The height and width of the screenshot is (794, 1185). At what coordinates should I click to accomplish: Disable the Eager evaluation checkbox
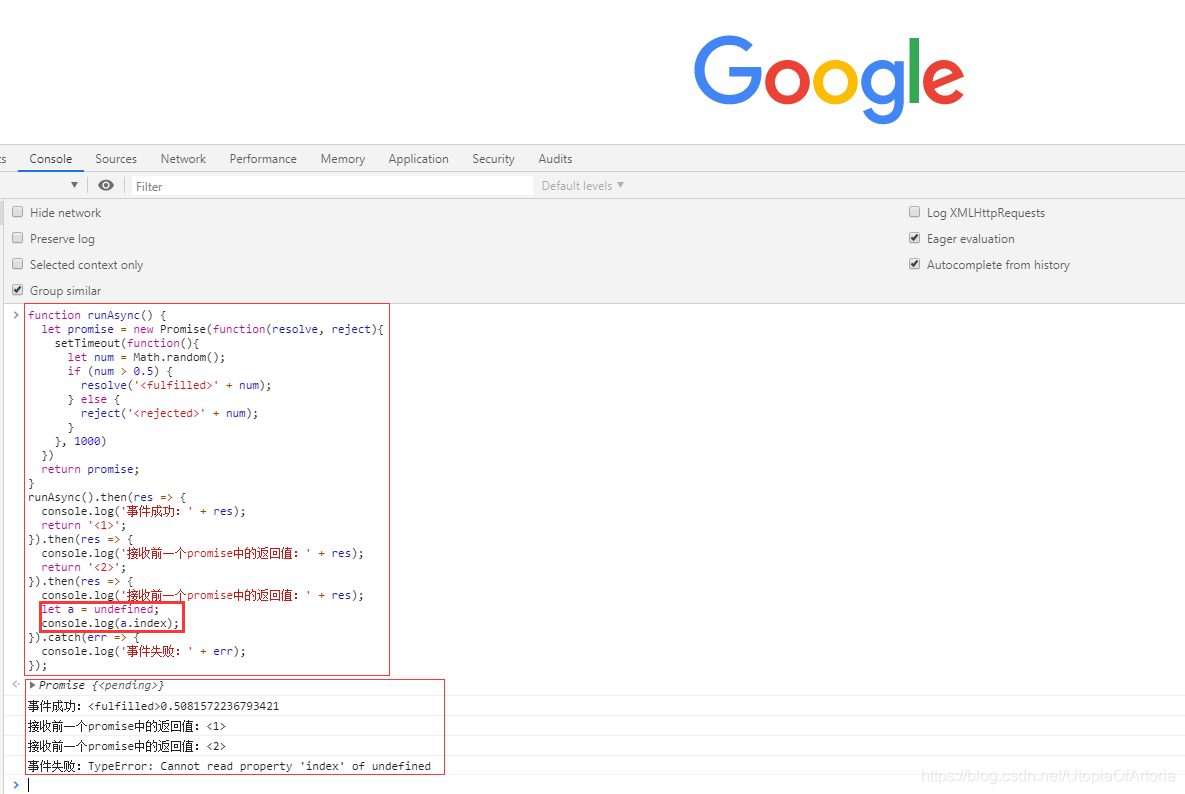(x=914, y=238)
